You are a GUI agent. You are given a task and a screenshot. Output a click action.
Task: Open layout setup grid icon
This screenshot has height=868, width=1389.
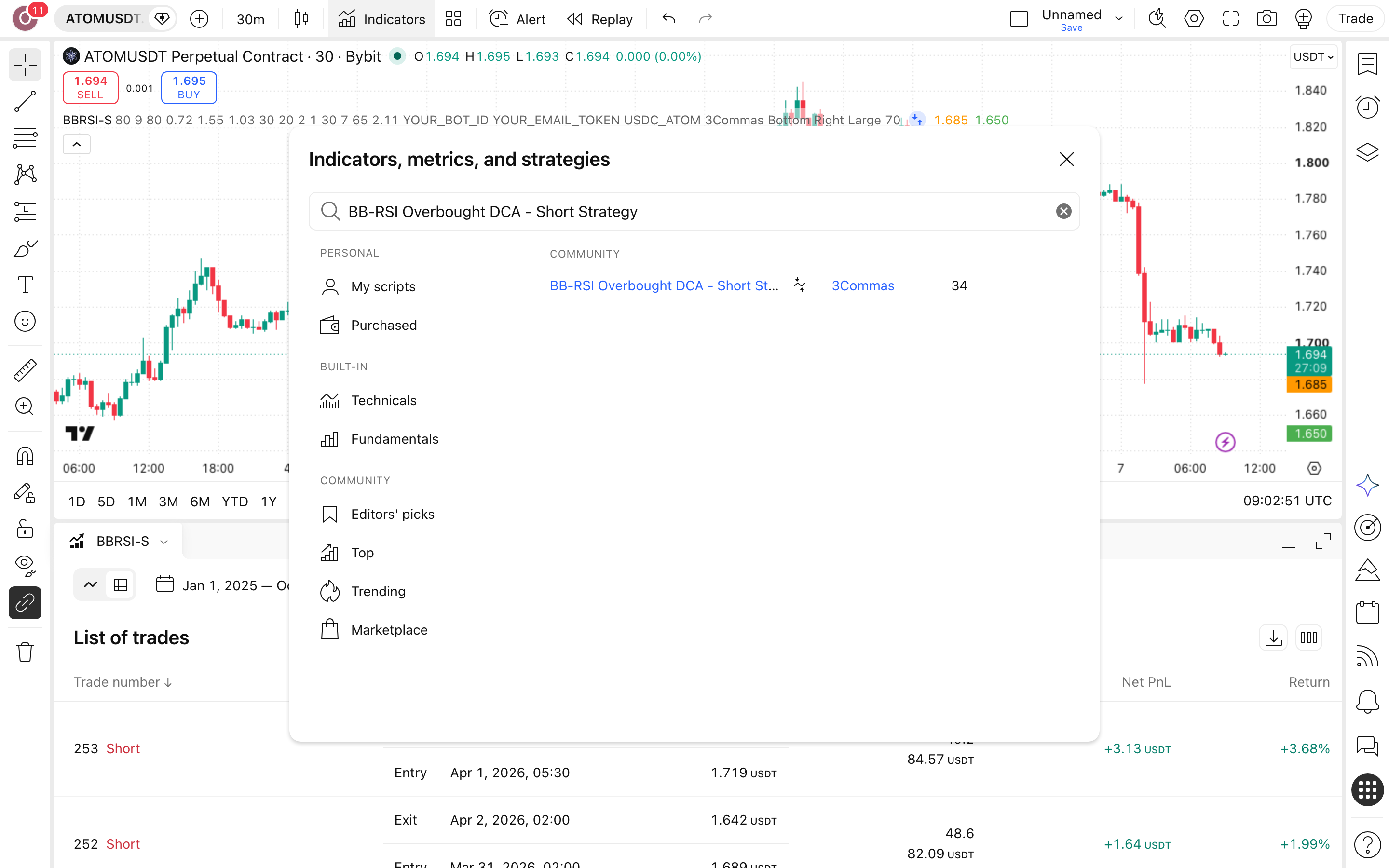click(453, 19)
